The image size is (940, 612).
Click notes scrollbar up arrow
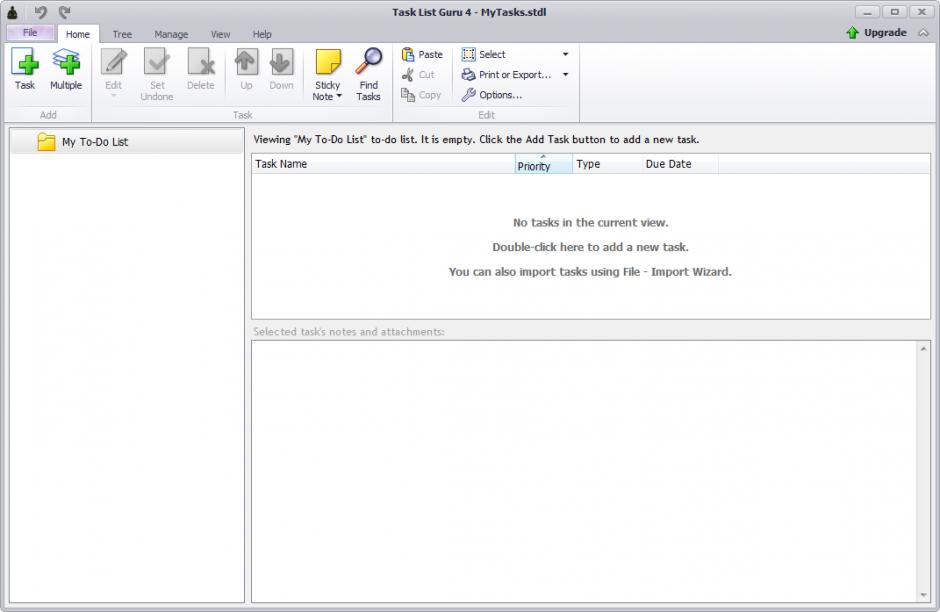click(x=923, y=348)
